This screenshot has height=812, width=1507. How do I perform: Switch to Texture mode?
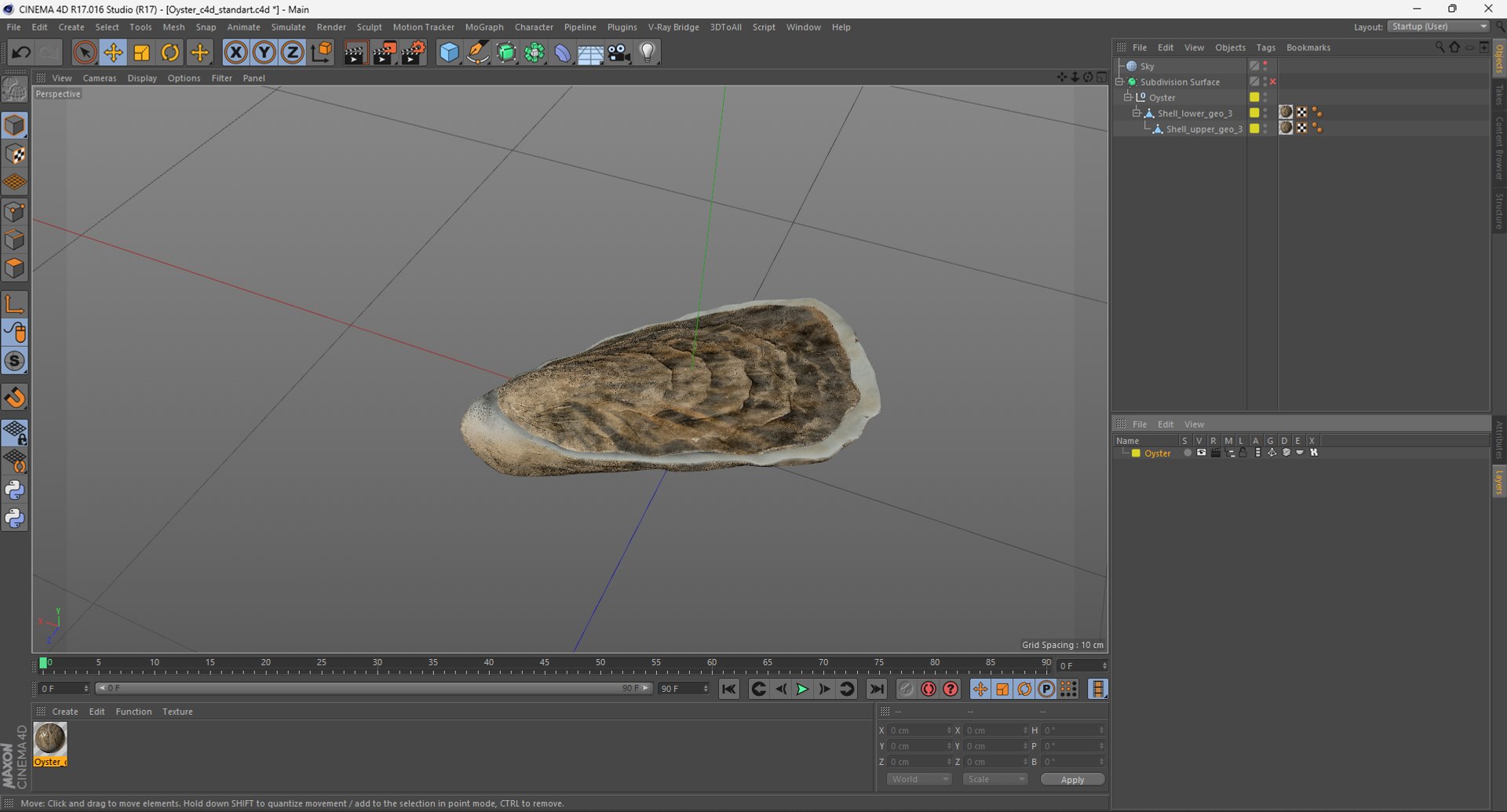pos(14,155)
